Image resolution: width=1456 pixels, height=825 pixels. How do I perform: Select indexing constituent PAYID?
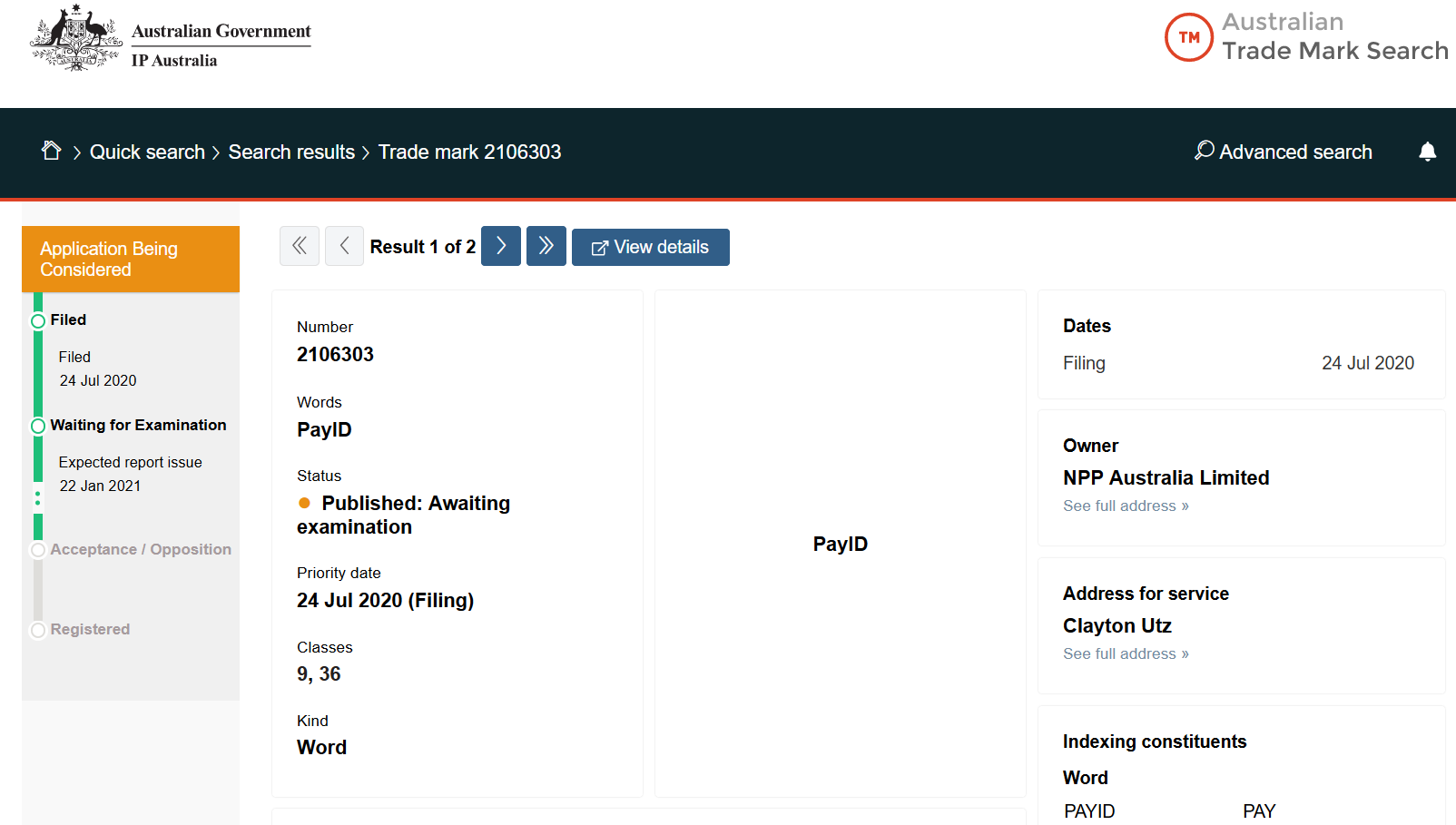(x=1089, y=811)
